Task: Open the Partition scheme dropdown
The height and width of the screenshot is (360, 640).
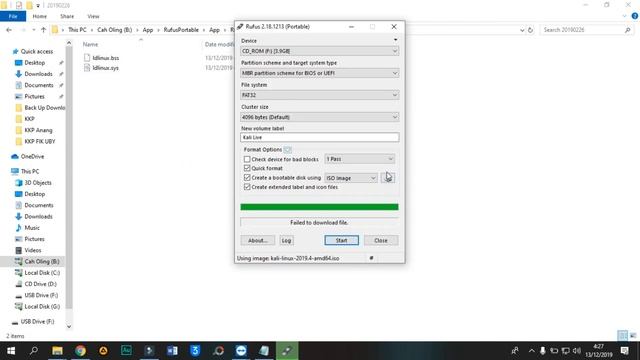Action: (x=320, y=73)
